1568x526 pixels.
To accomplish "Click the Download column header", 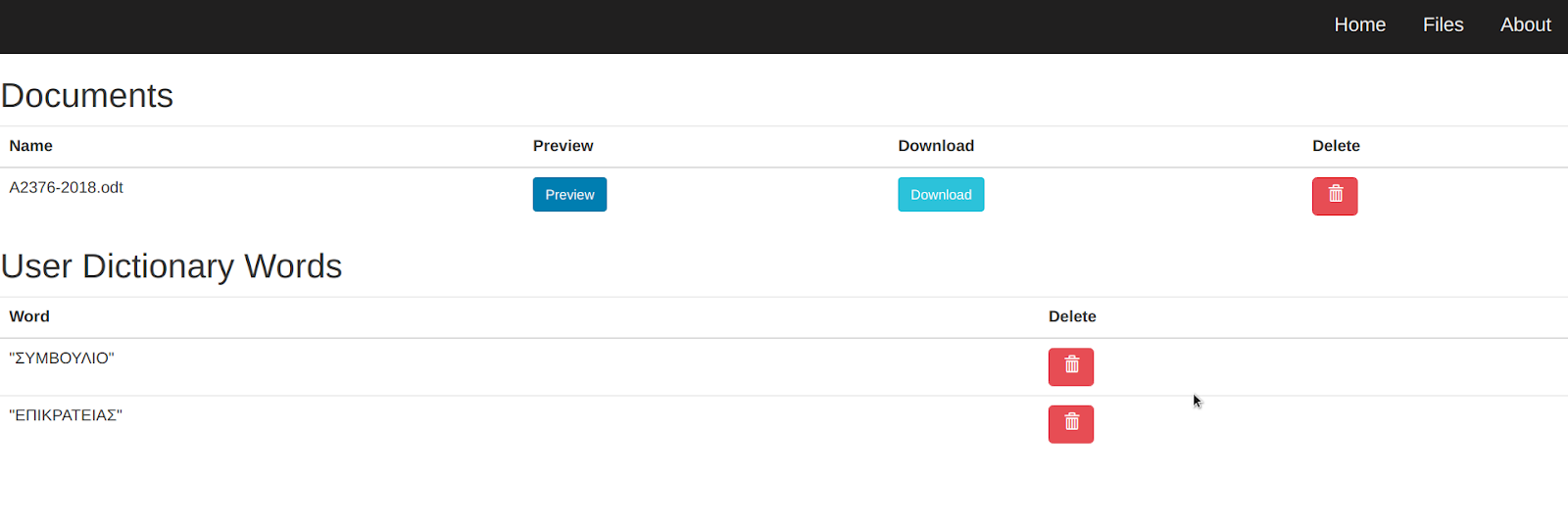I will click(936, 146).
